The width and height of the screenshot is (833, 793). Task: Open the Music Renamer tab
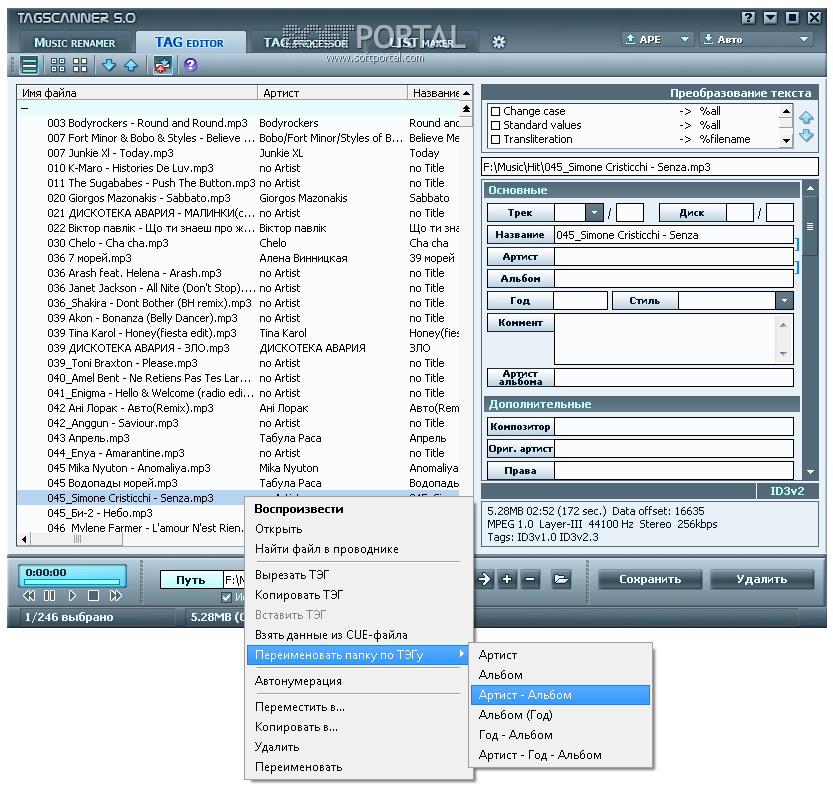pyautogui.click(x=74, y=42)
